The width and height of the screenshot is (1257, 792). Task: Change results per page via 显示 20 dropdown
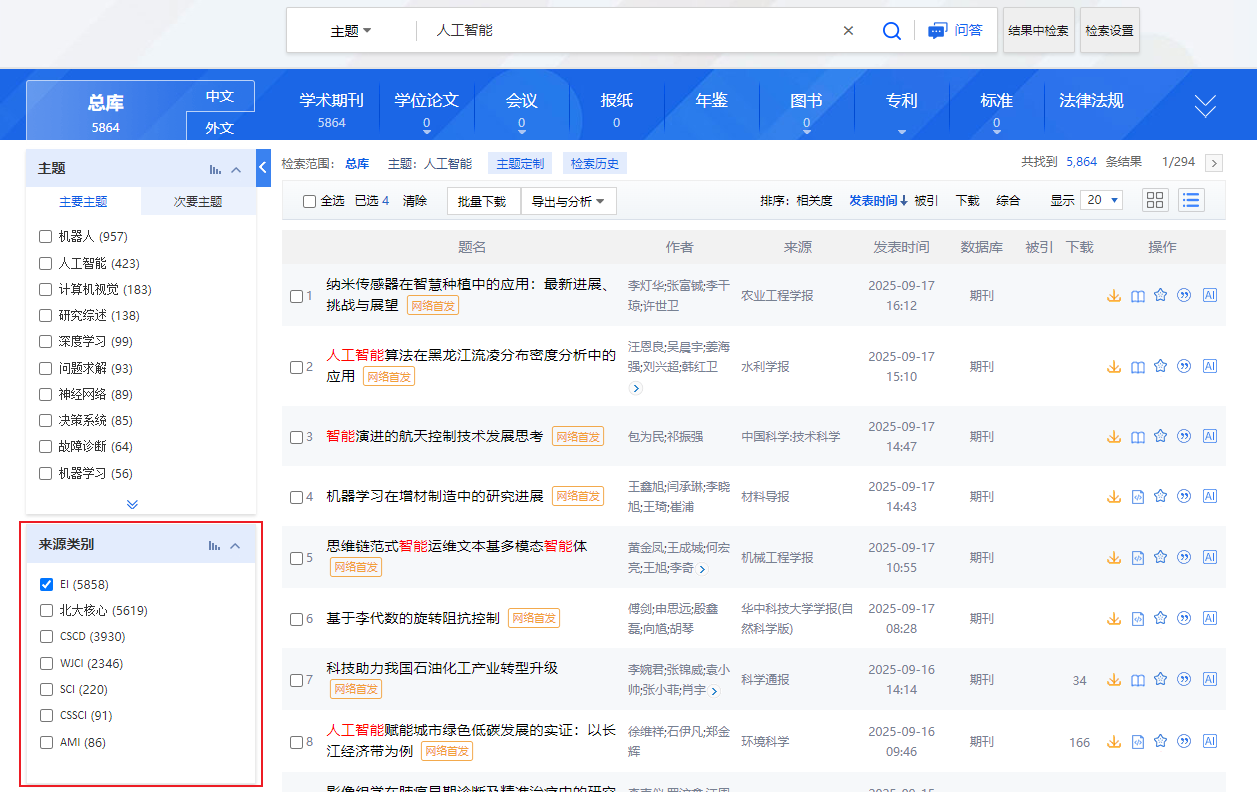(x=1101, y=200)
